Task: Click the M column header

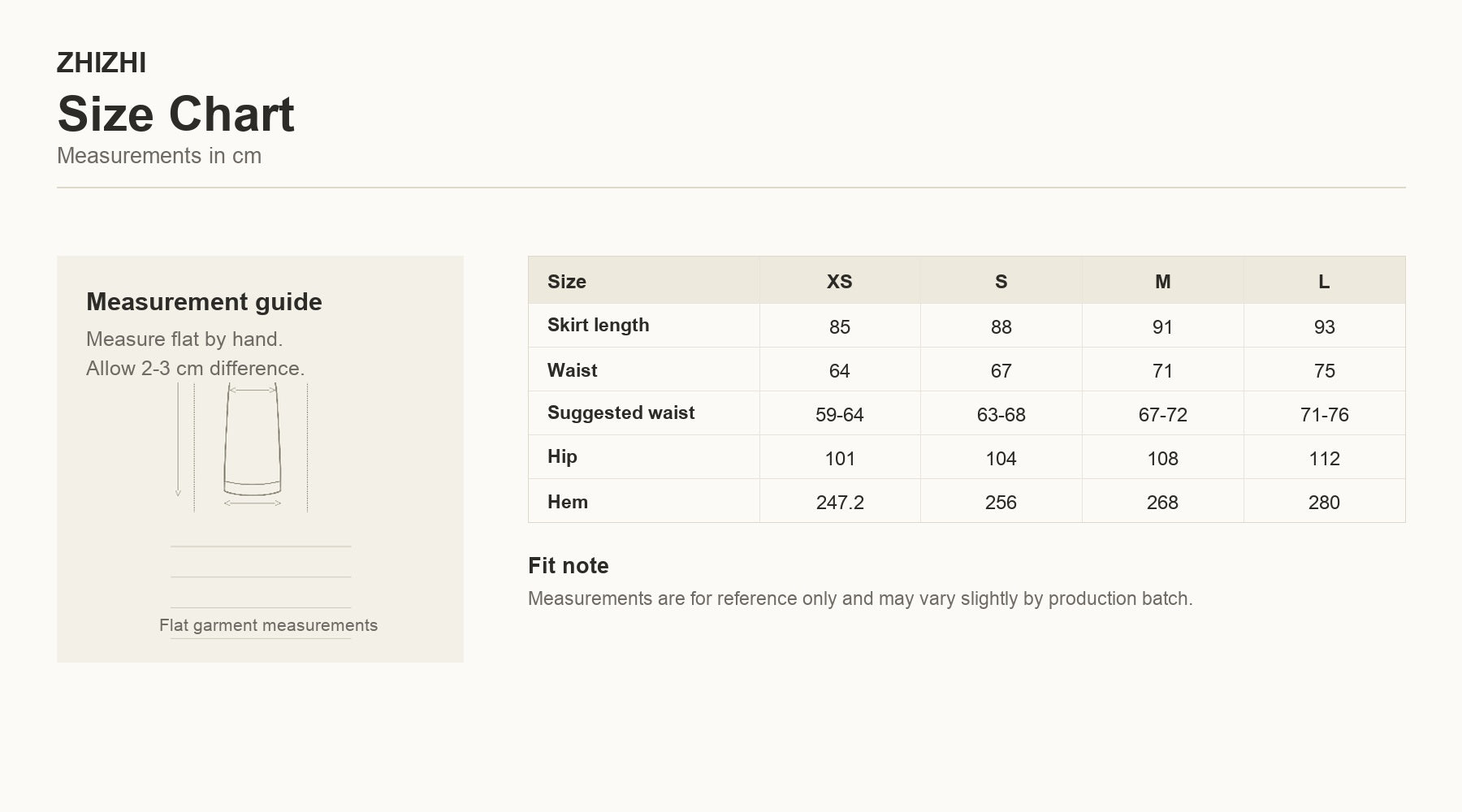Action: 1162,281
